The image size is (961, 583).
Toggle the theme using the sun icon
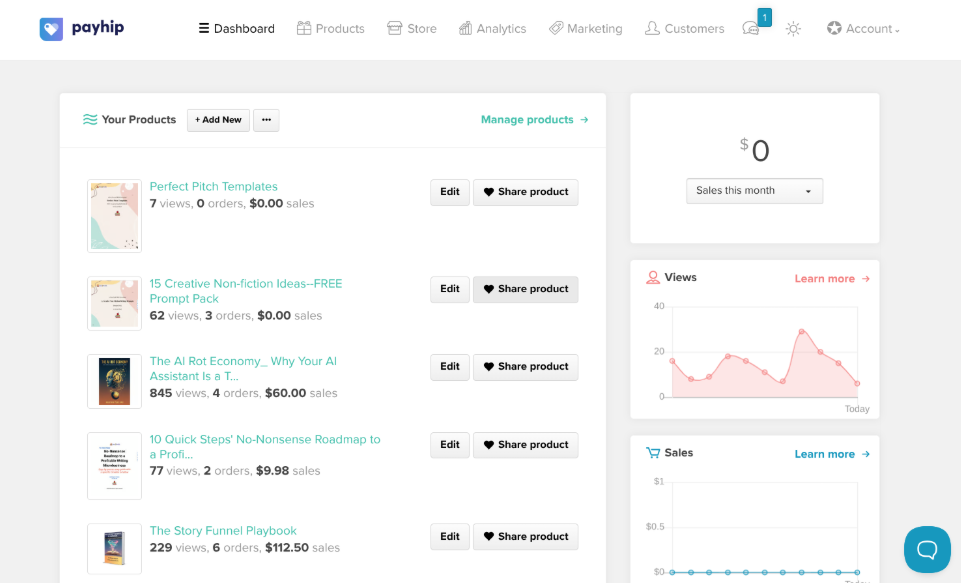[x=793, y=29]
